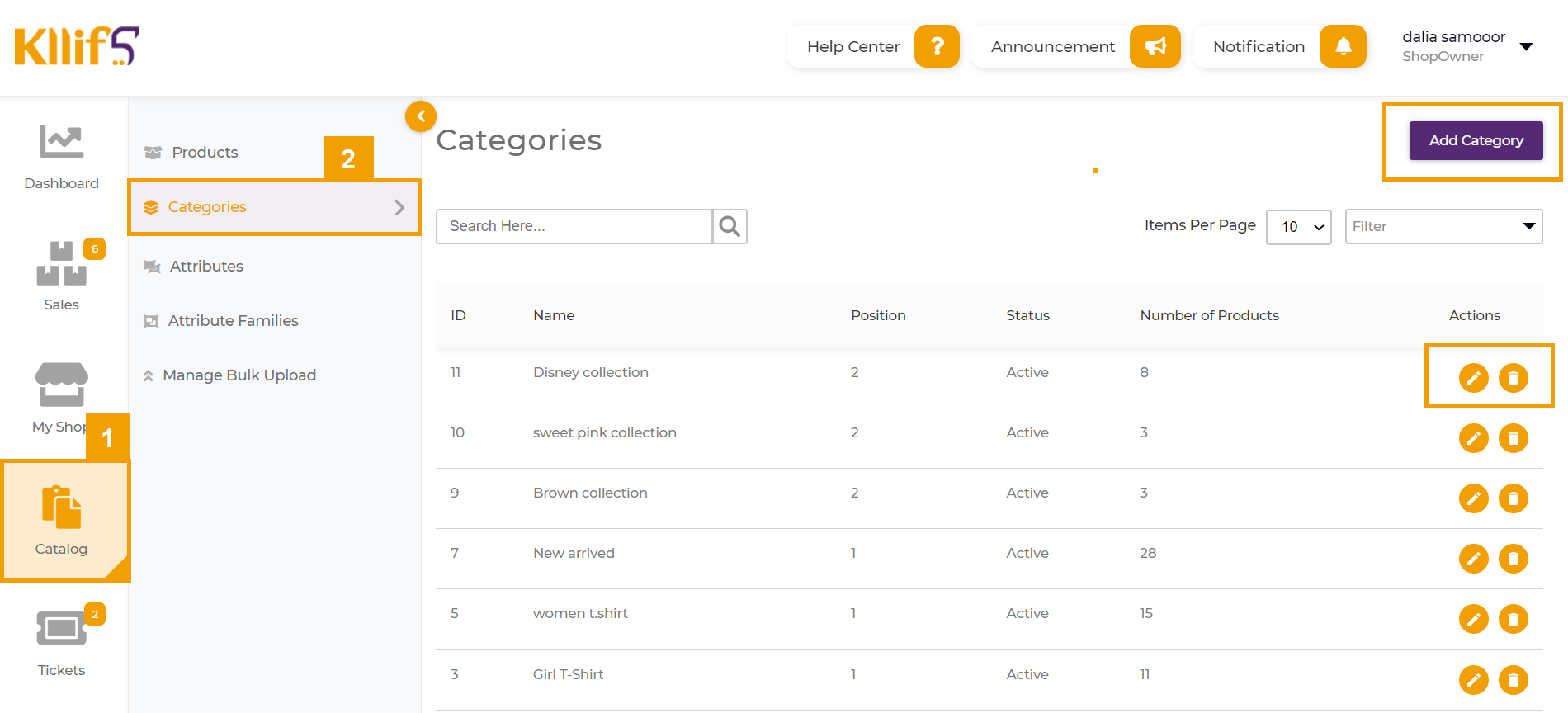
Task: Edit the New arrived category
Action: click(1473, 559)
